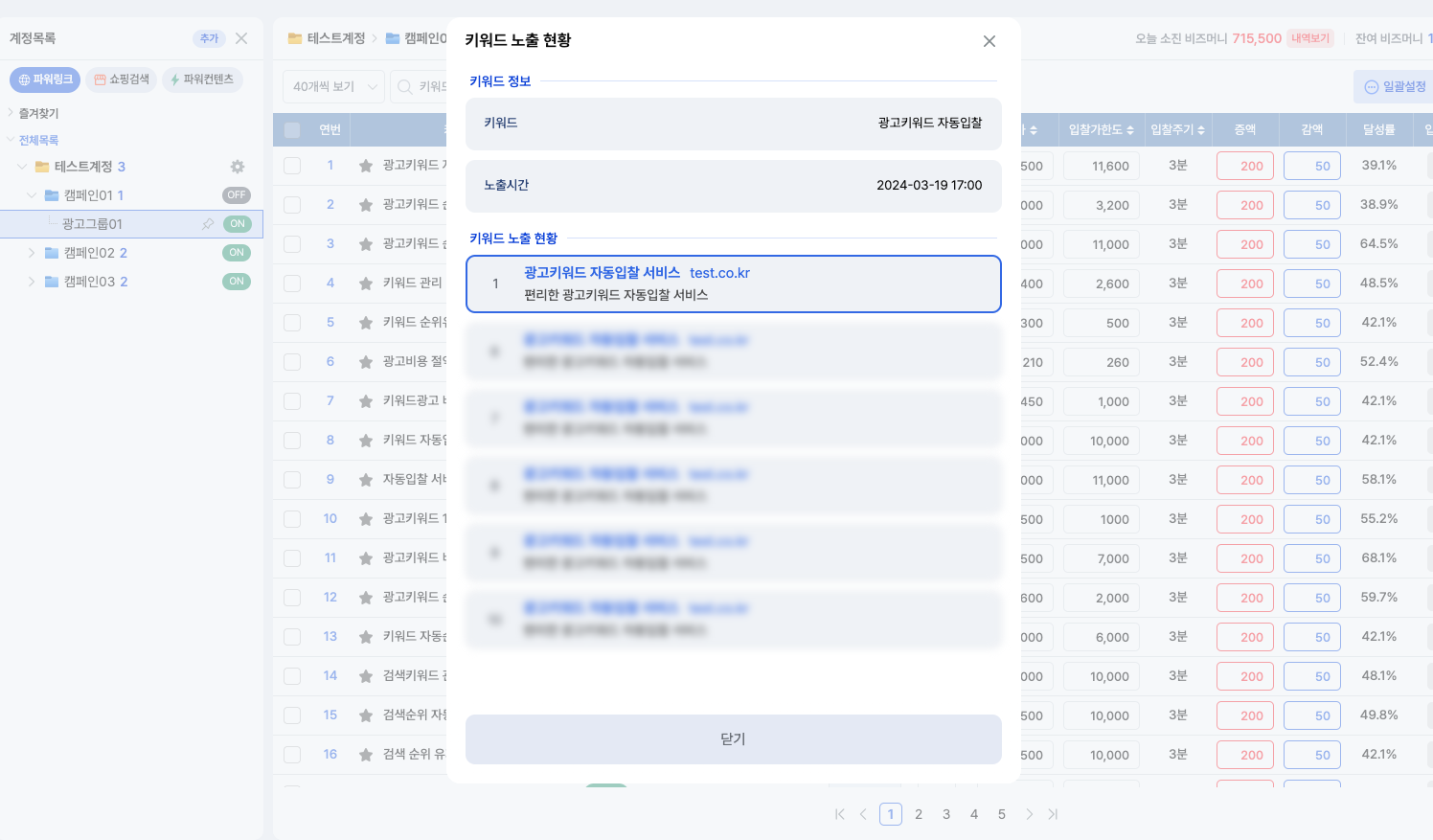Close the 계정목록 sidebar panel
Viewport: 1433px width, 840px height.
tap(241, 38)
